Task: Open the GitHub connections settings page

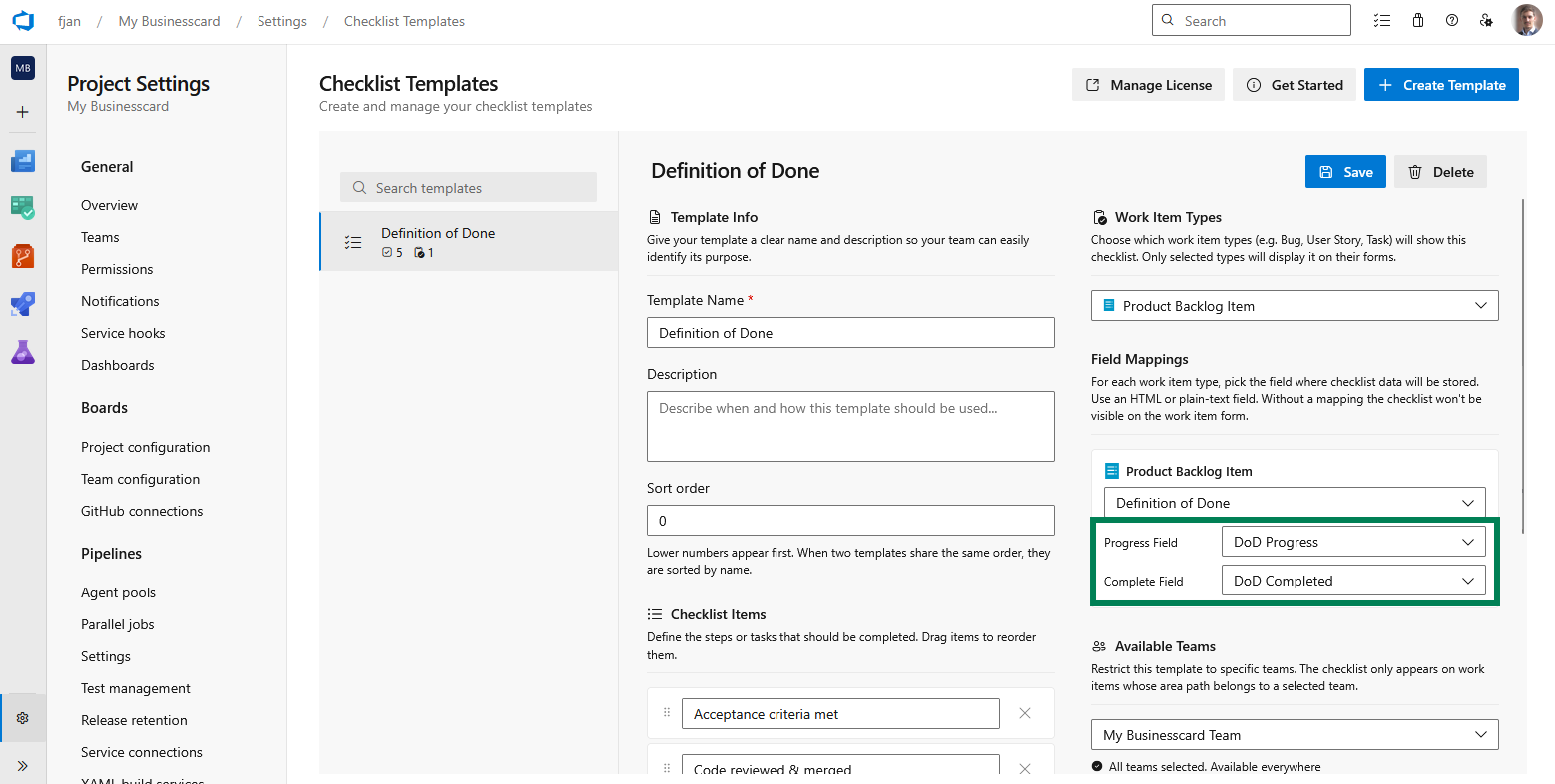Action: pyautogui.click(x=142, y=510)
